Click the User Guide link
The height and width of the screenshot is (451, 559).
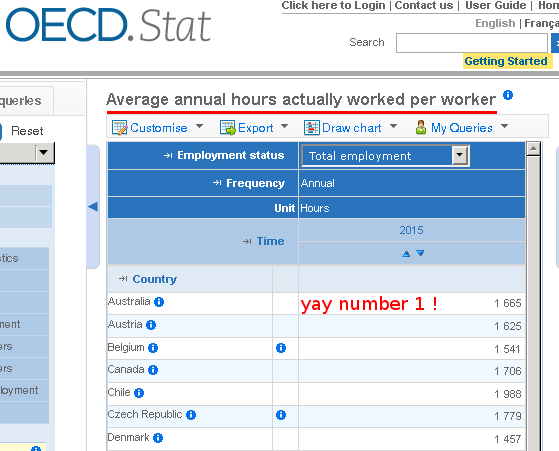coord(496,5)
